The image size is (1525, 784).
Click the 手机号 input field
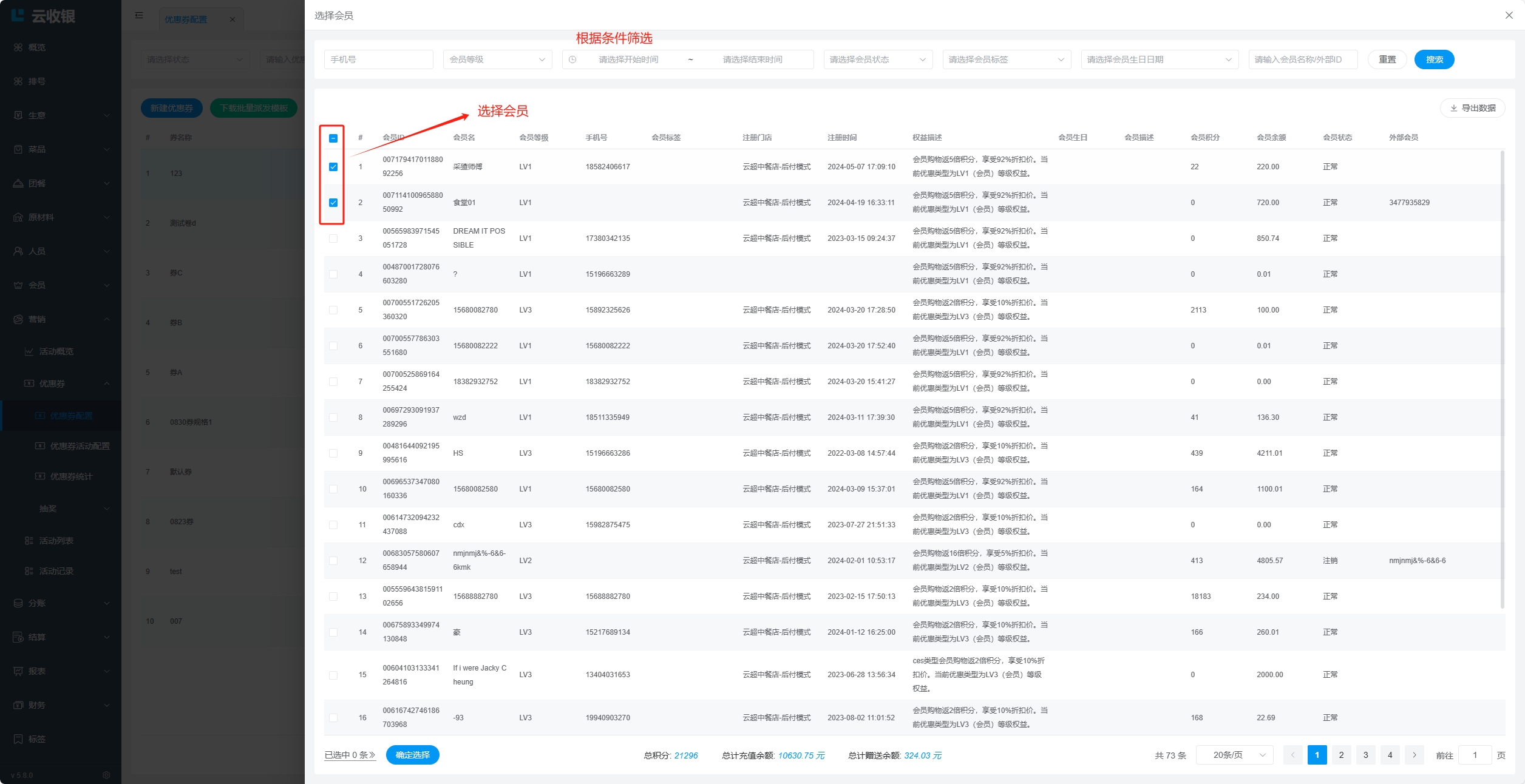coord(378,59)
